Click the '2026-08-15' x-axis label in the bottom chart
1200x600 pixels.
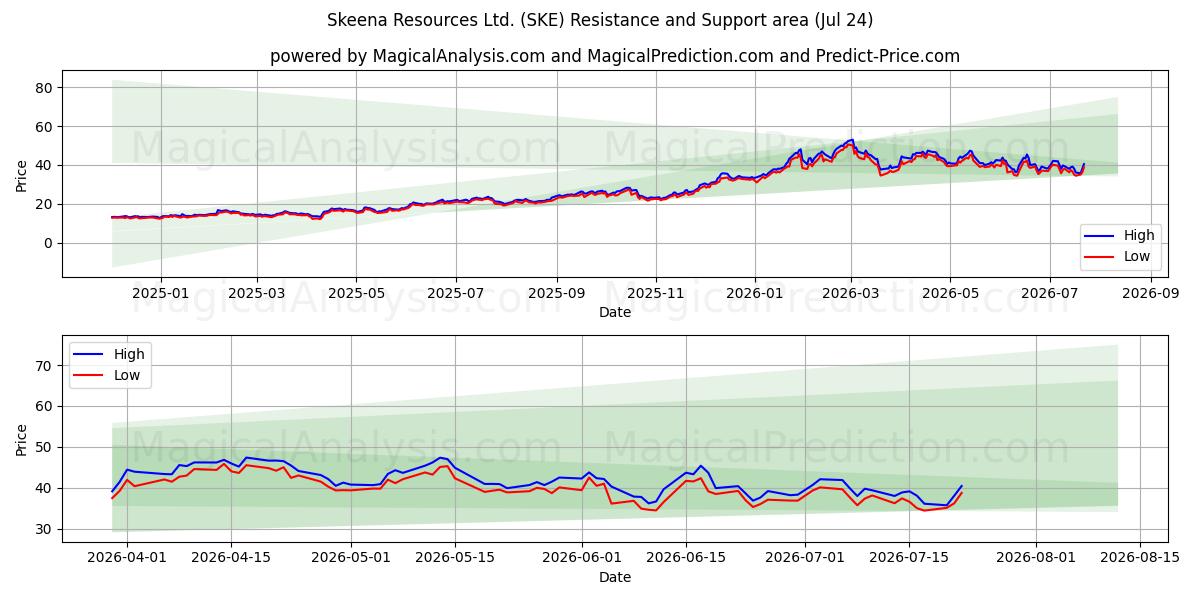1140,559
